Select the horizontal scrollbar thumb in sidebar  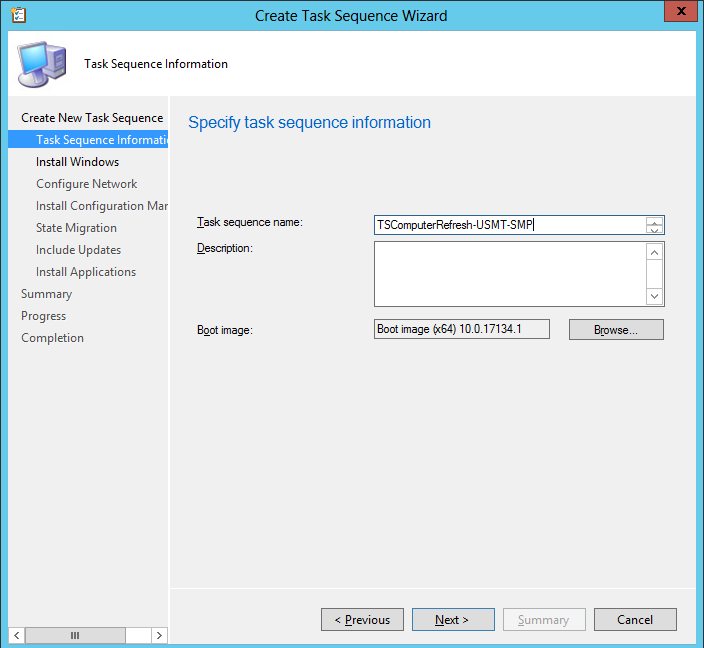[x=75, y=635]
